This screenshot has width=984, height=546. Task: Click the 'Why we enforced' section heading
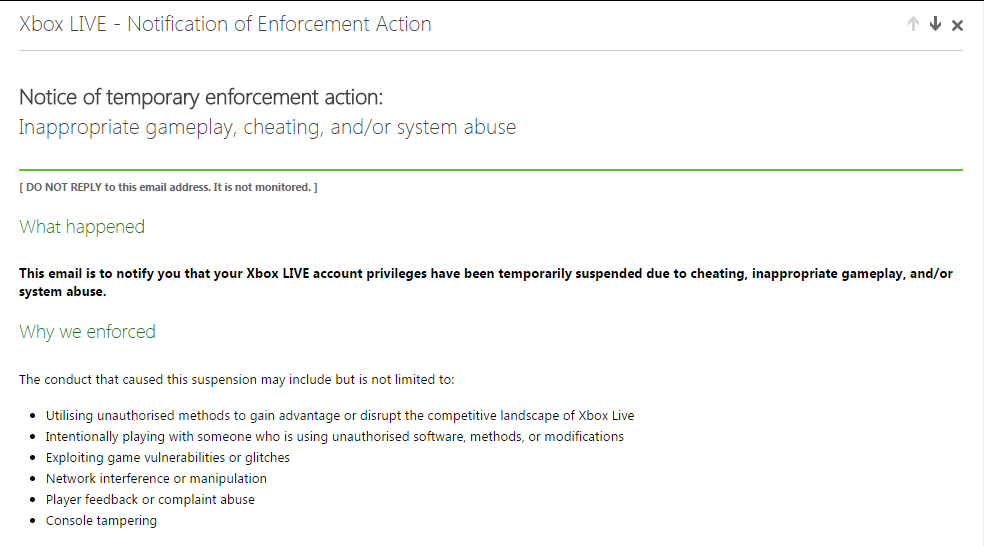87,332
